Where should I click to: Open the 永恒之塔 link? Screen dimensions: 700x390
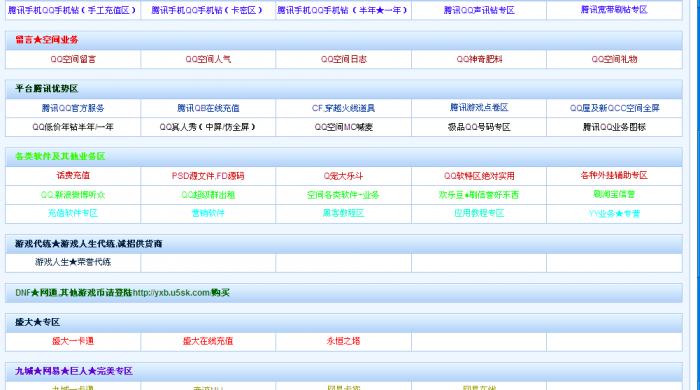pos(343,341)
